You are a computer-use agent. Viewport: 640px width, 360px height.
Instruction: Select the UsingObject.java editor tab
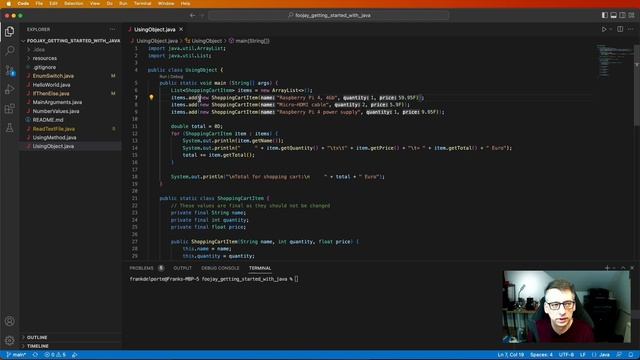click(x=155, y=29)
